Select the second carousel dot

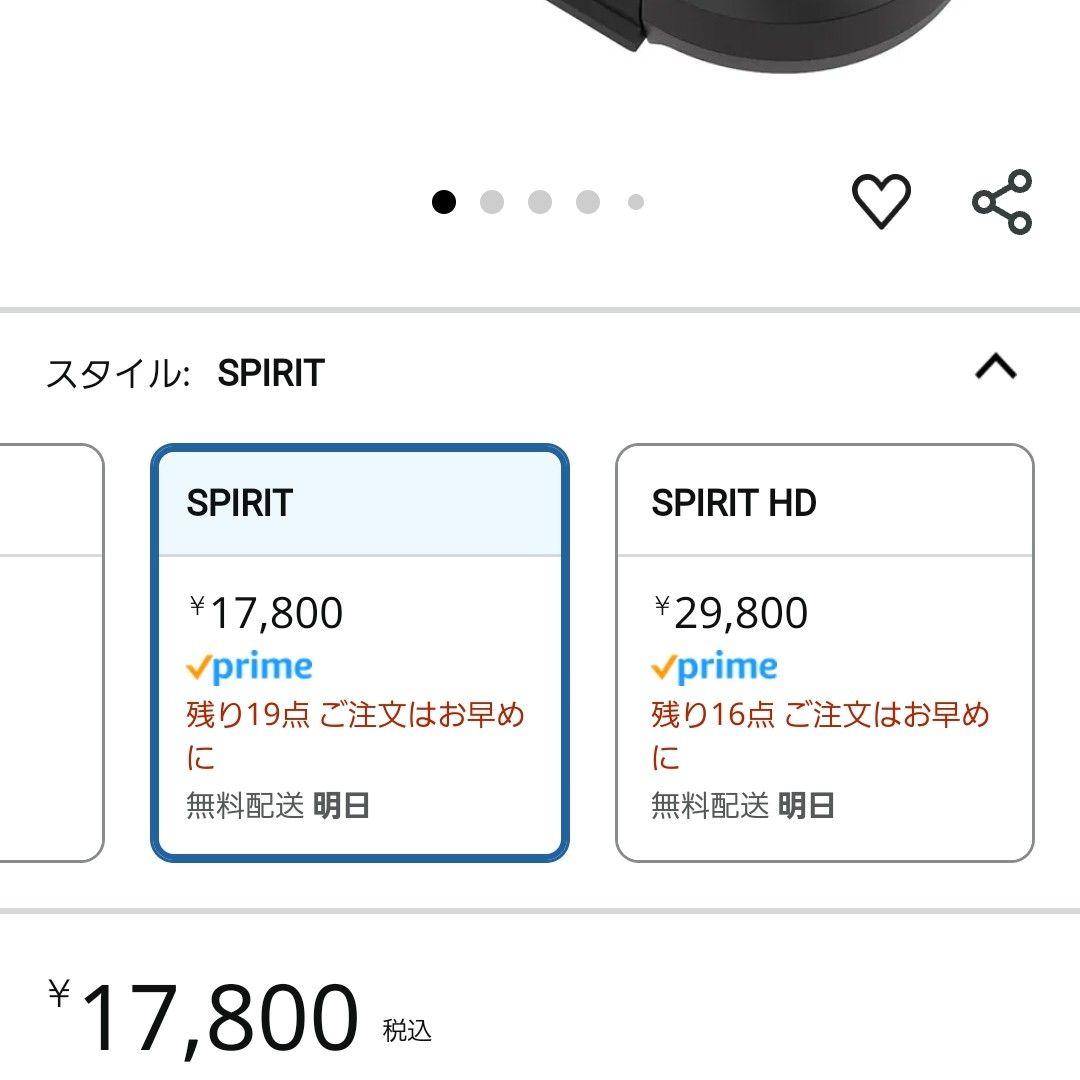coord(491,203)
